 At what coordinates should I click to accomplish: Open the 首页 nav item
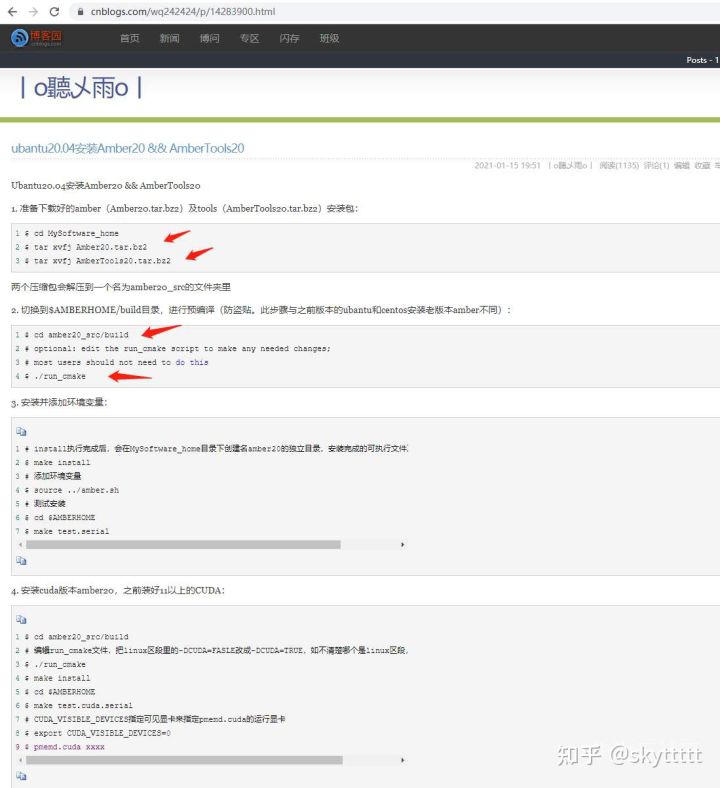pos(130,38)
